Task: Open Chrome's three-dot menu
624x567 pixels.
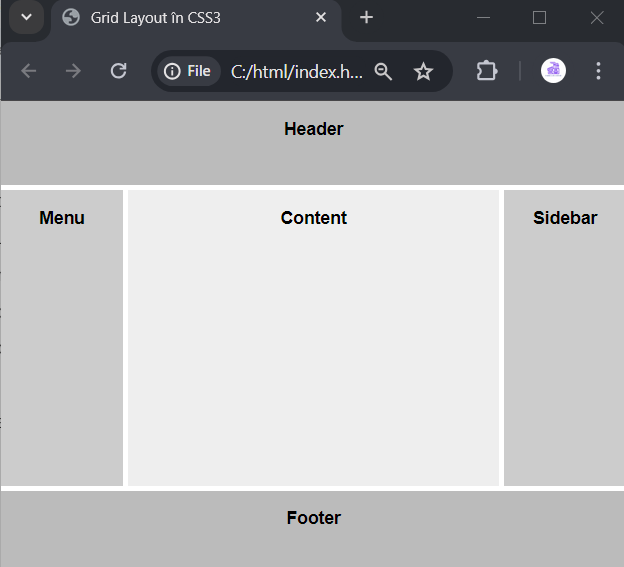Action: click(598, 71)
